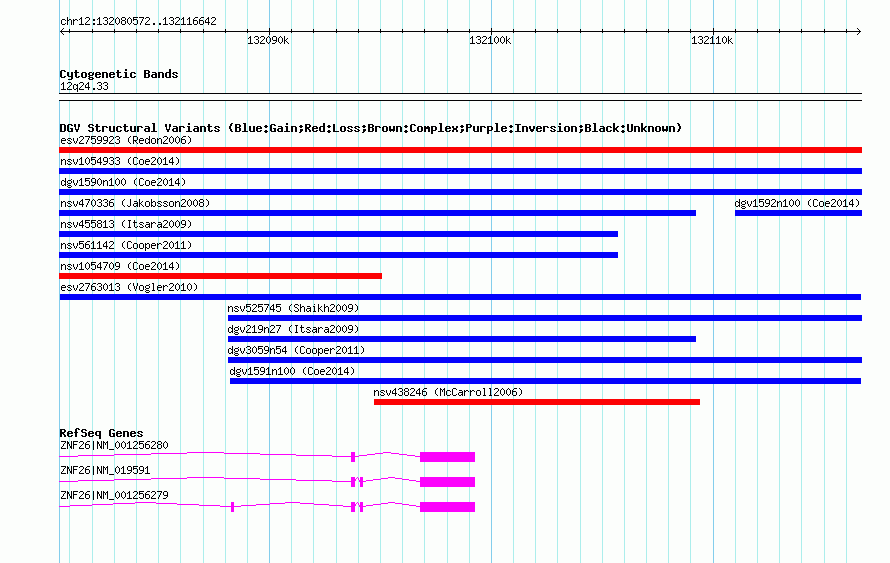Click the 132090k ruler tick label

(268, 40)
